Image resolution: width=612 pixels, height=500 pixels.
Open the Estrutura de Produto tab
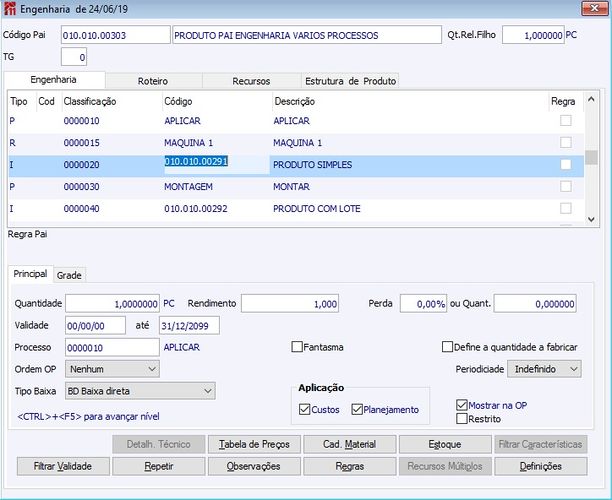350,80
